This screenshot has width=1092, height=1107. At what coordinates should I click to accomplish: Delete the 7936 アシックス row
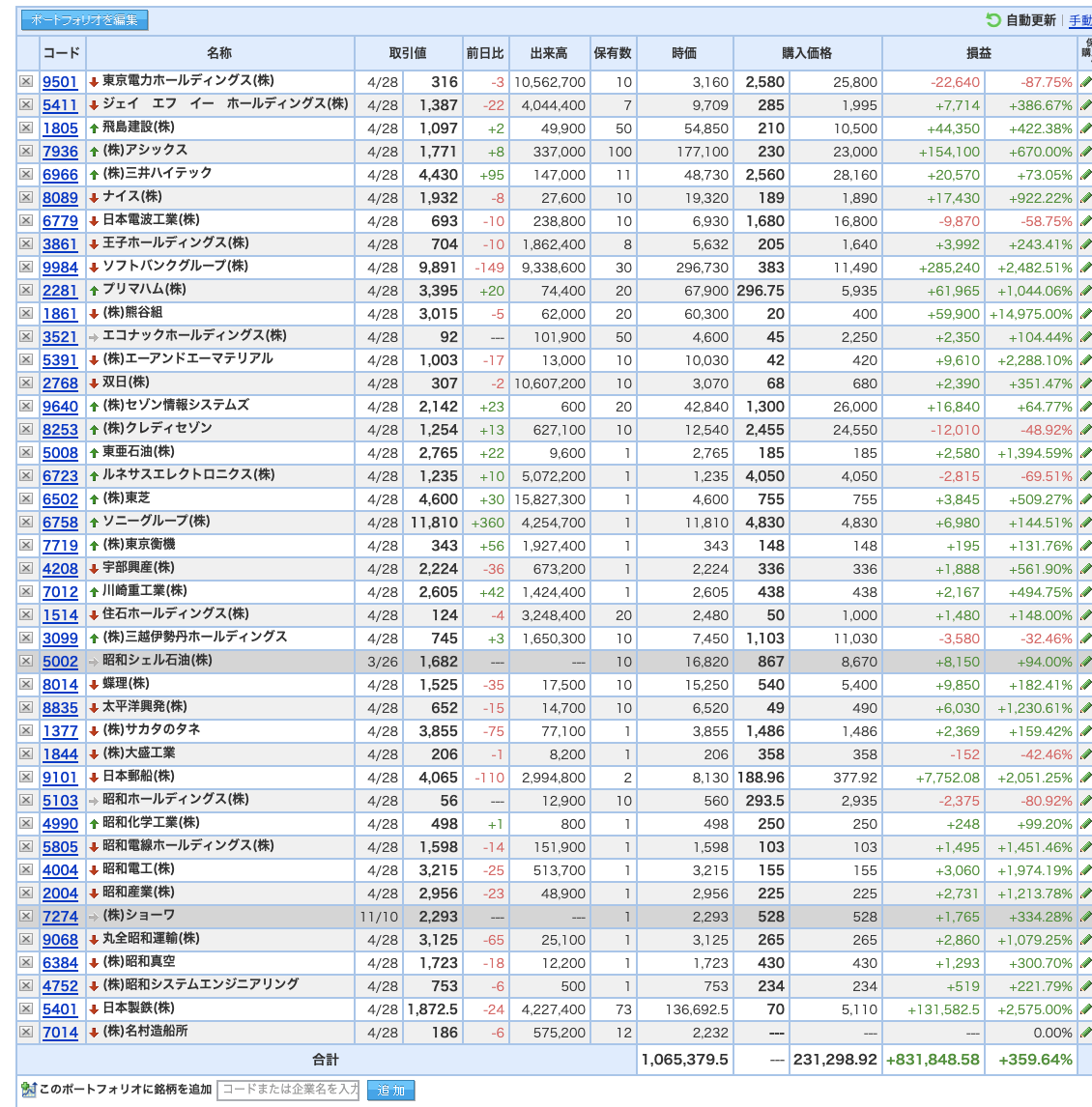click(26, 151)
